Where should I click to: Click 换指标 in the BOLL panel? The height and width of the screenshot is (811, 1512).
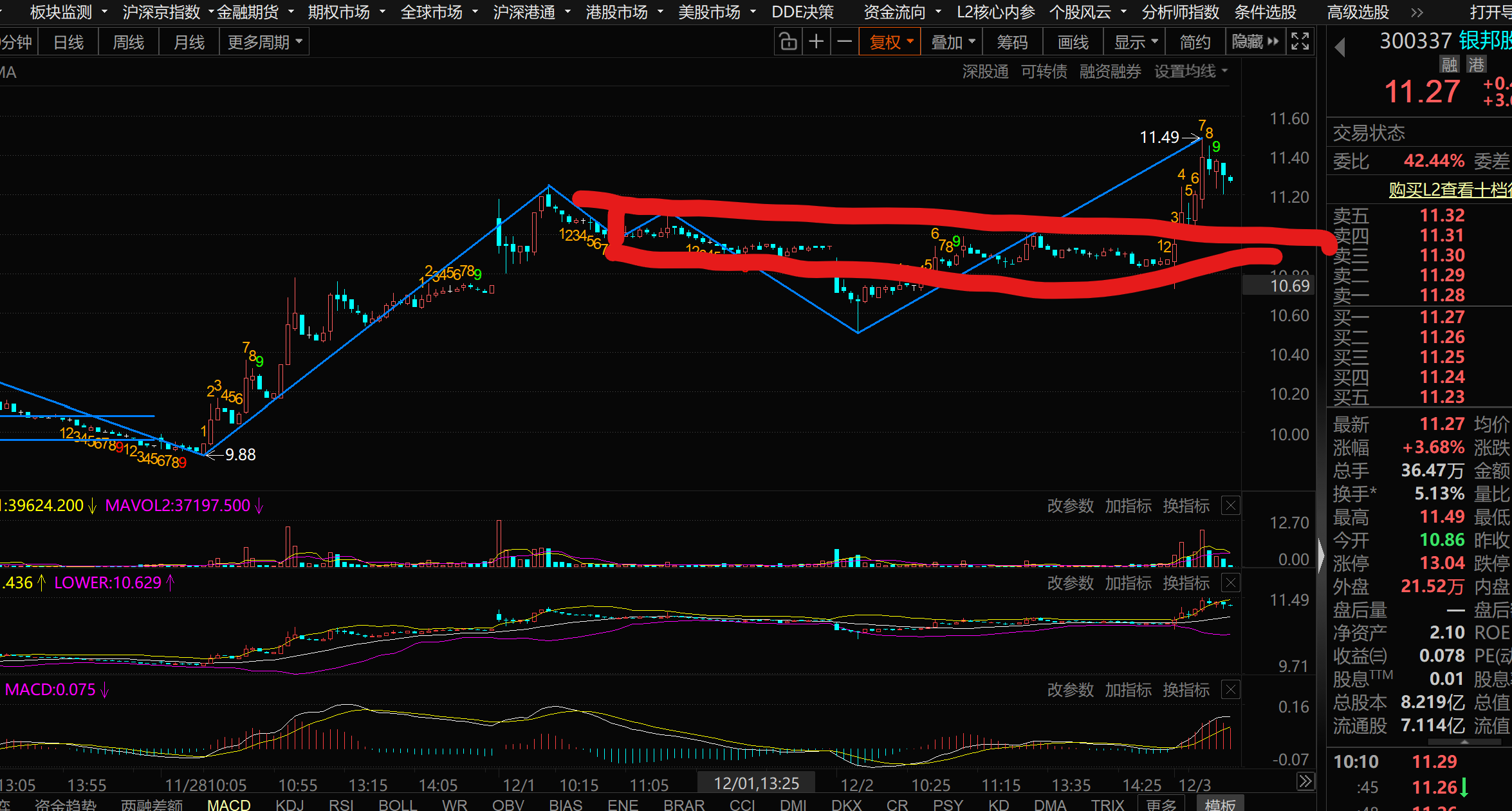[x=1186, y=583]
